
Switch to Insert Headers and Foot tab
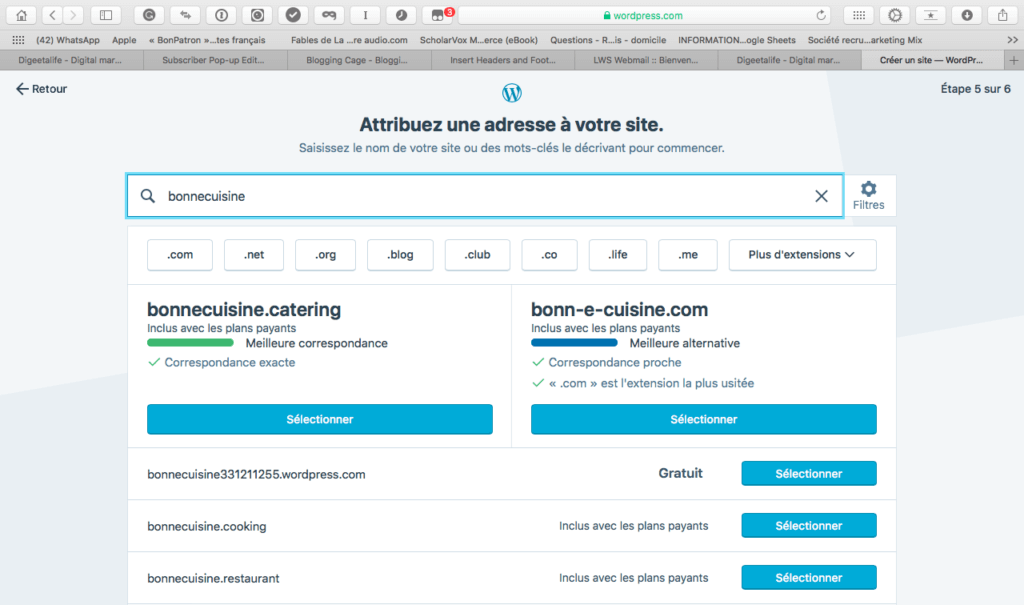click(x=502, y=60)
